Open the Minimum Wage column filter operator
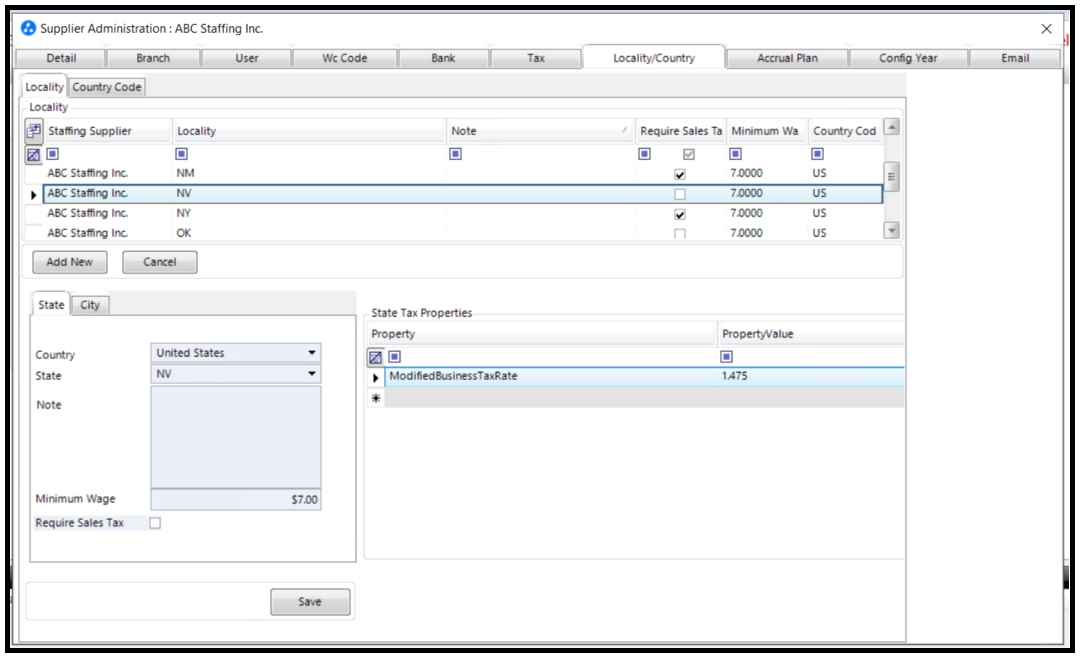The height and width of the screenshot is (660, 1080). point(736,154)
